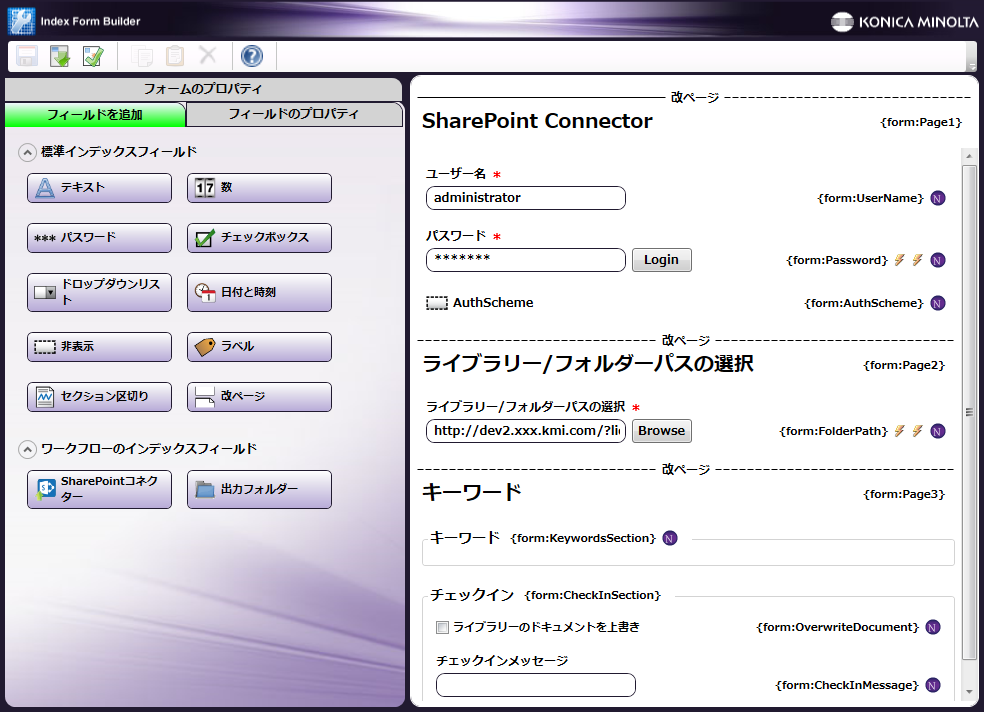Click second lightning icon next to {form:Password}
Viewport: 984px width, 712px height.
917,260
